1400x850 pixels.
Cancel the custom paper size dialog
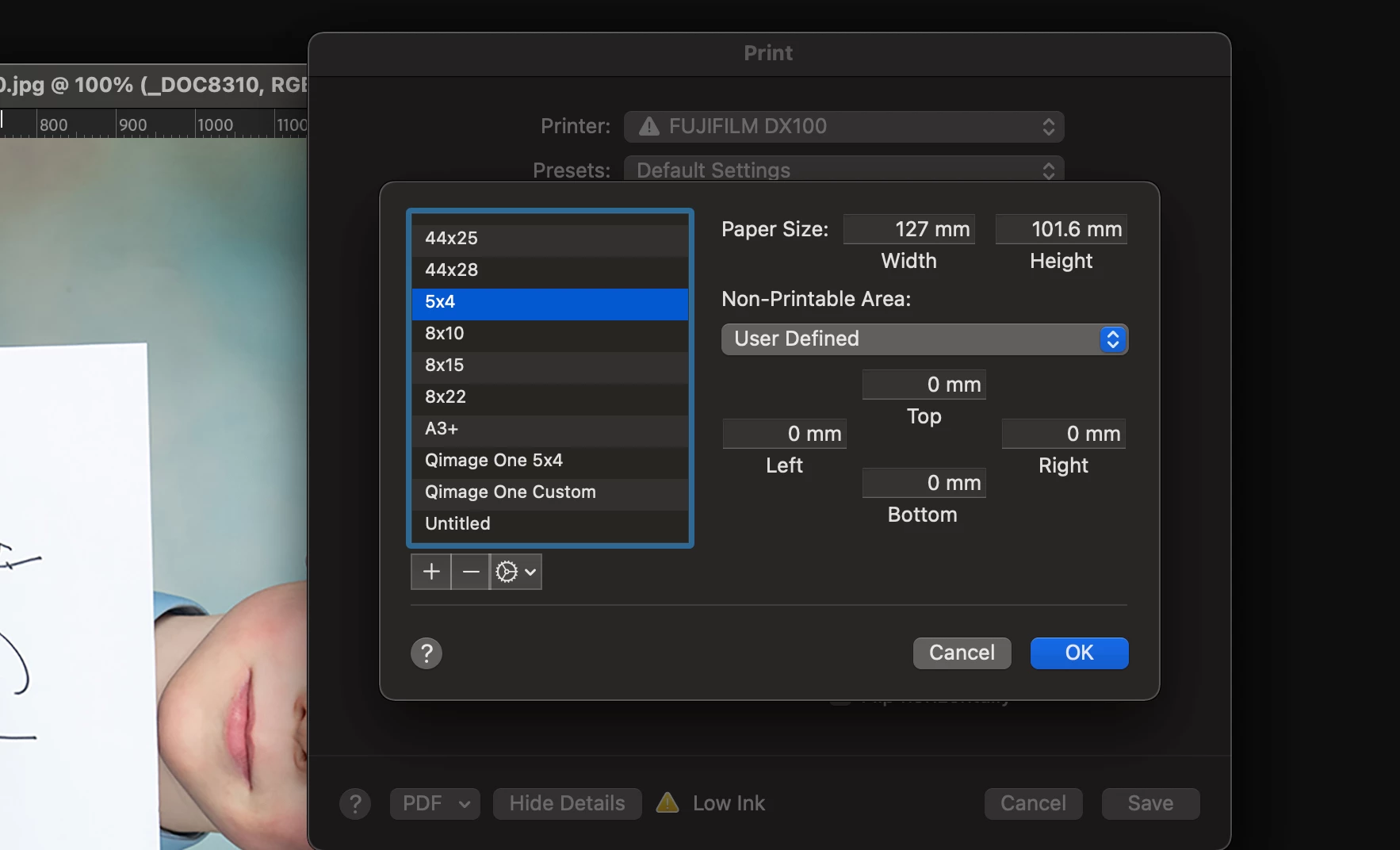[962, 653]
